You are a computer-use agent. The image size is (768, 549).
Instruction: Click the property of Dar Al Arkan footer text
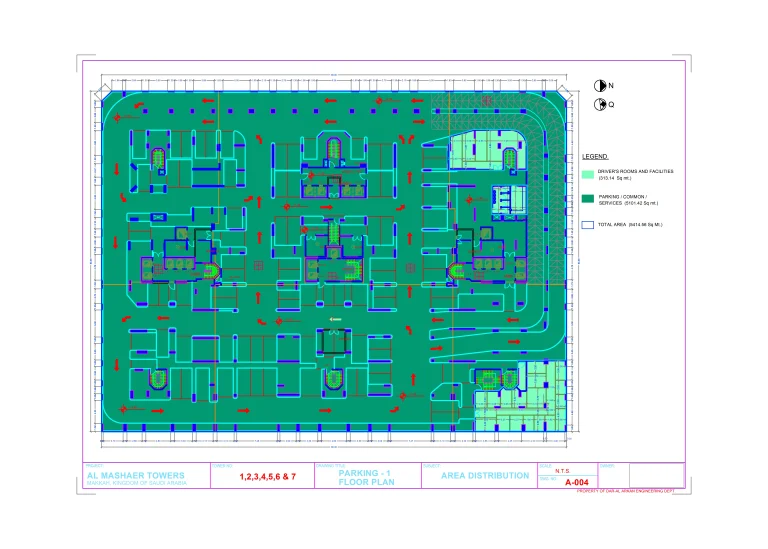(x=626, y=492)
